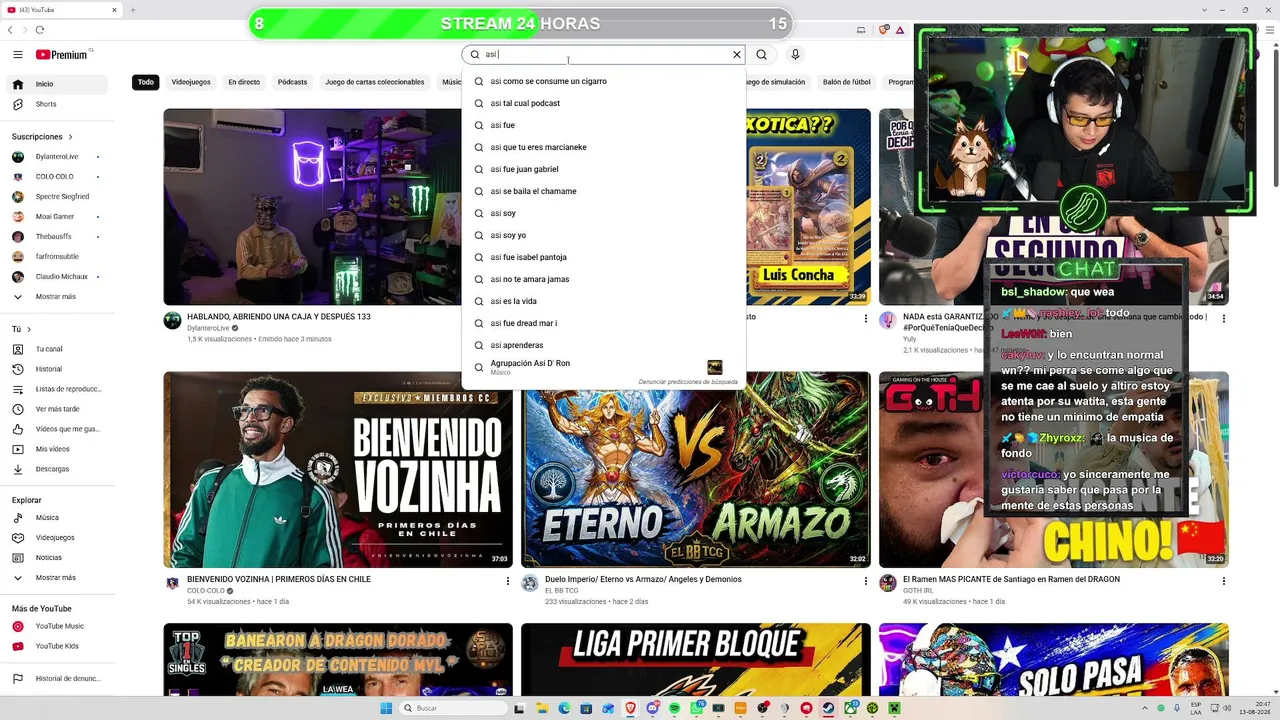
Task: Open Inicio in the sidebar
Action: click(x=57, y=84)
